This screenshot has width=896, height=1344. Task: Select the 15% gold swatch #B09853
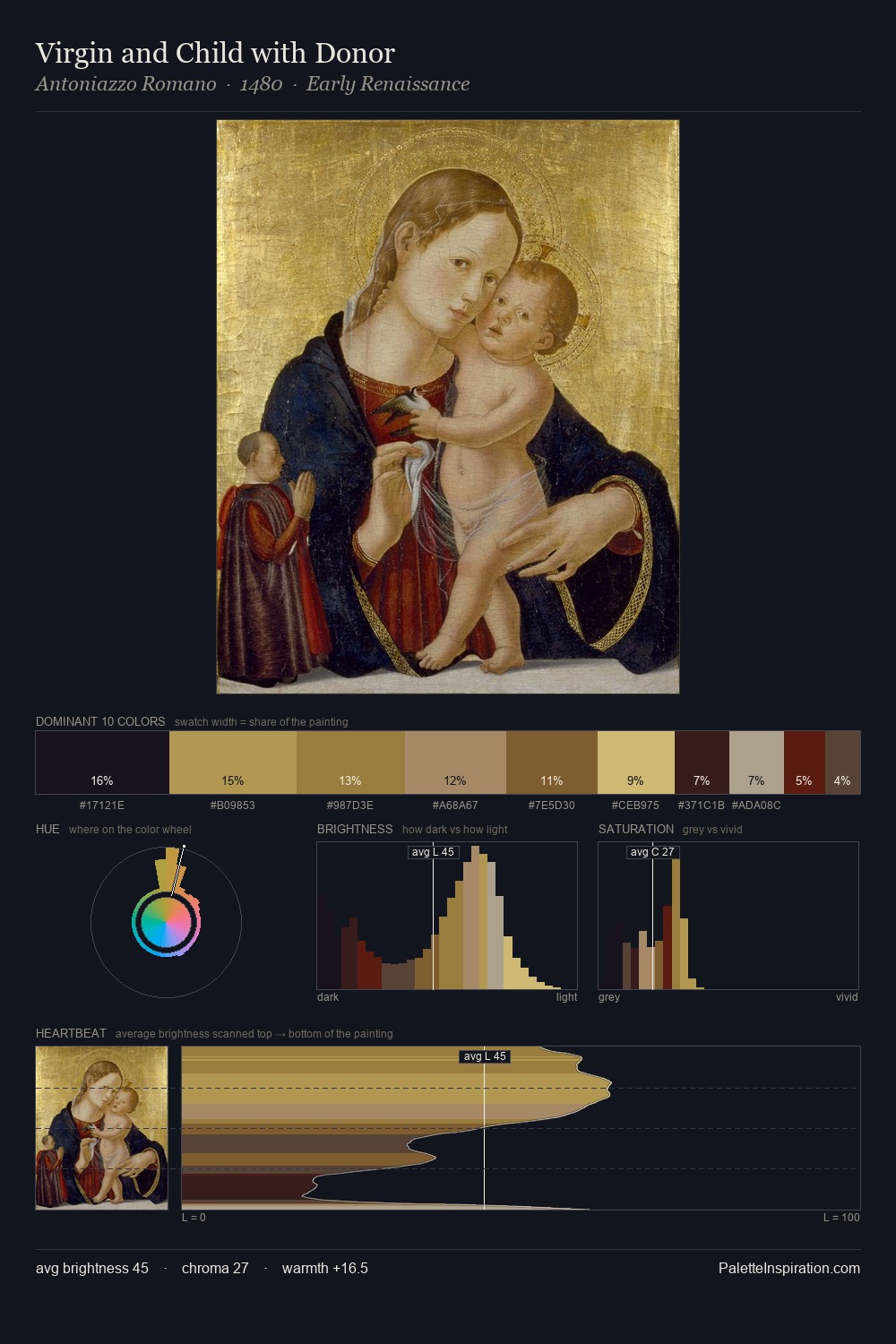pos(233,762)
